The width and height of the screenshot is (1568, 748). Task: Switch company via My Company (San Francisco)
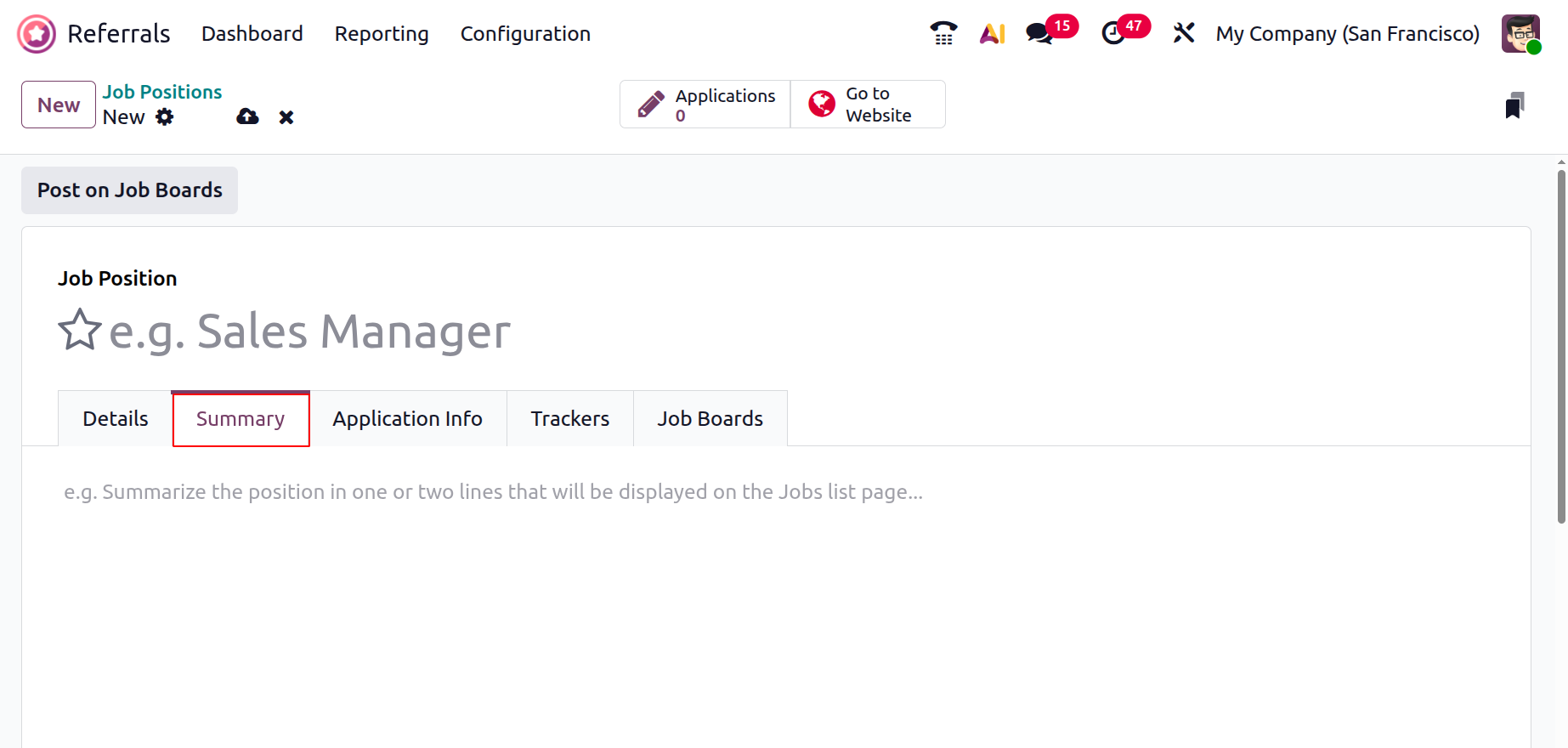(x=1348, y=34)
